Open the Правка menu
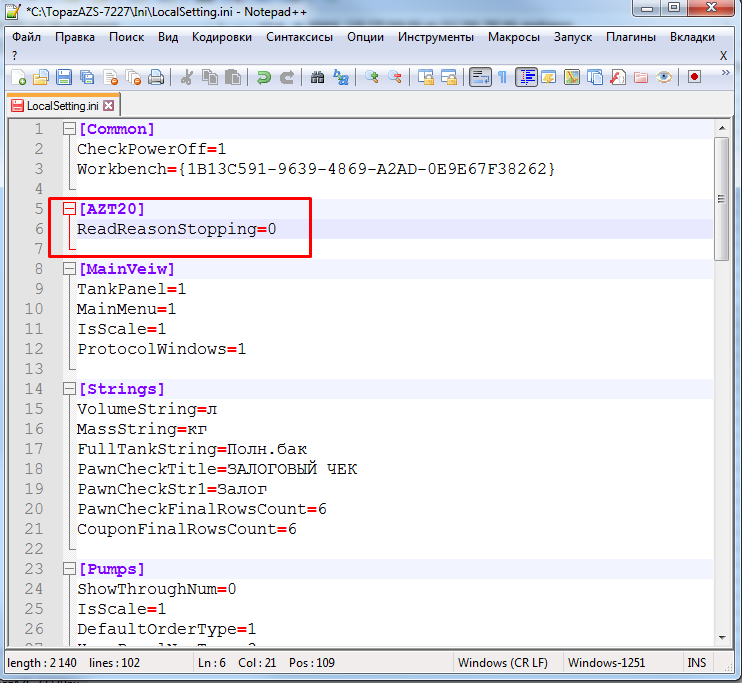Image resolution: width=742 pixels, height=683 pixels. click(75, 37)
